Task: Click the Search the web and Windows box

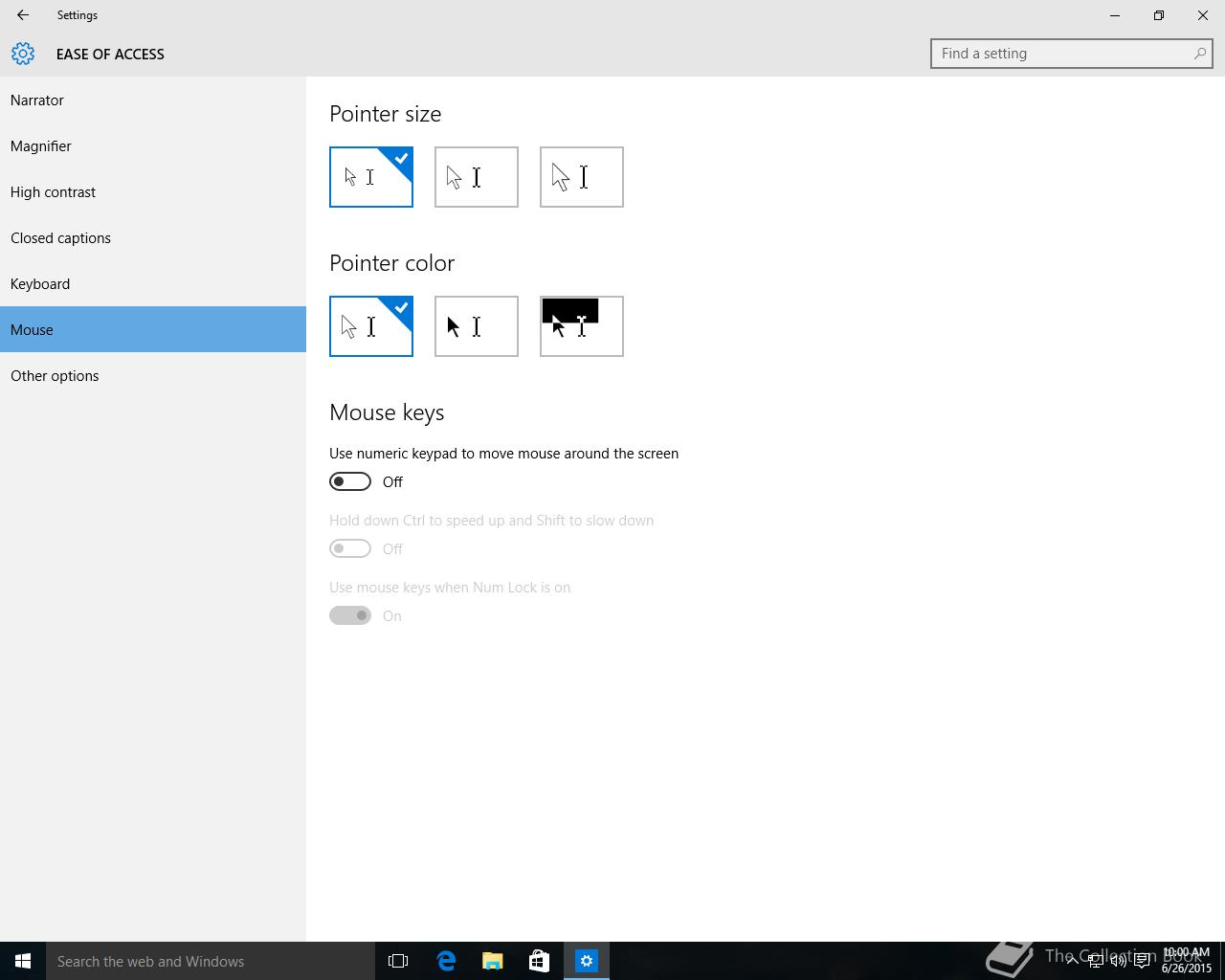Action: pyautogui.click(x=211, y=961)
